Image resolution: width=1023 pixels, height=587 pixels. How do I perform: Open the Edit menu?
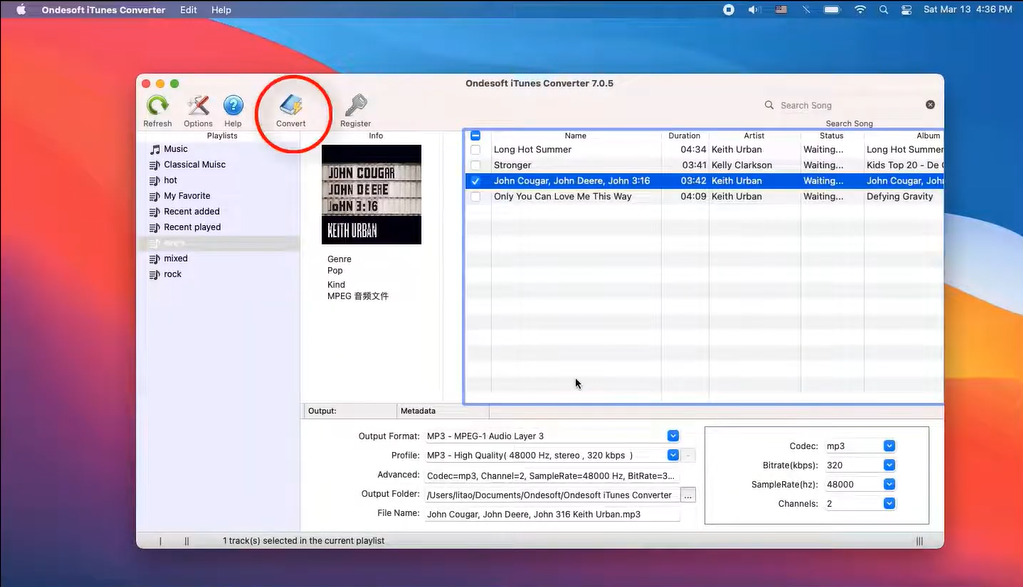(189, 10)
